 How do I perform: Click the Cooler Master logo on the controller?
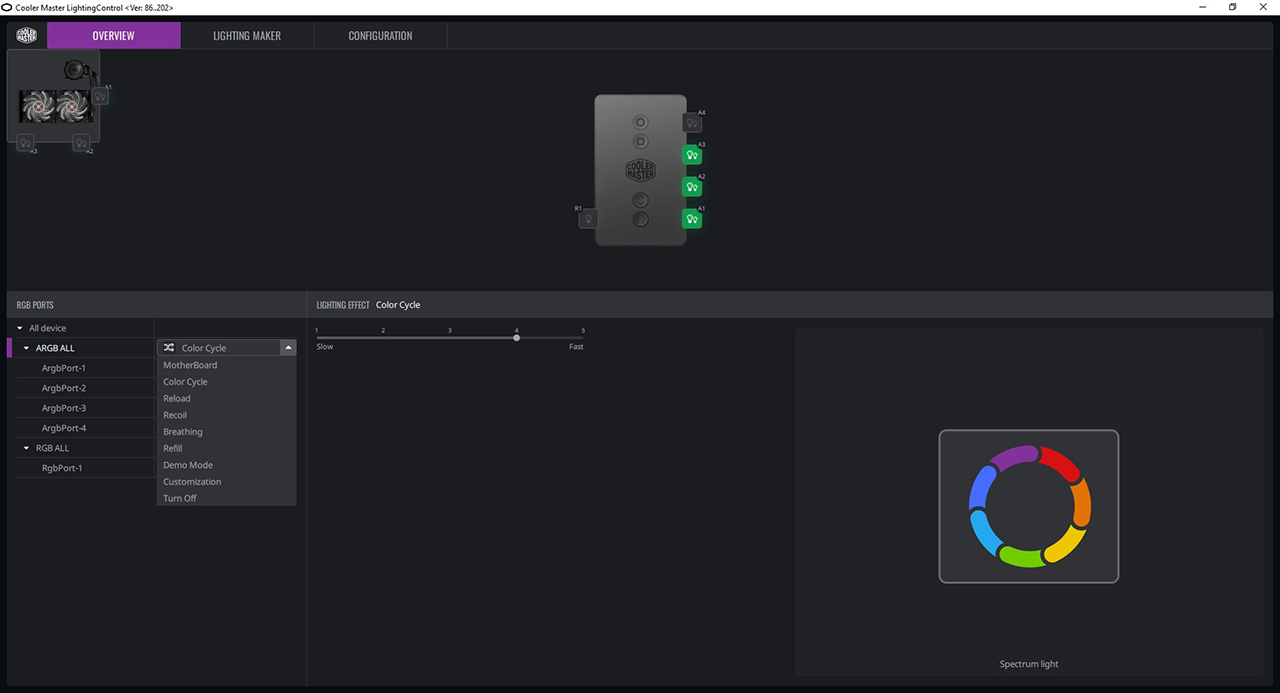[641, 170]
